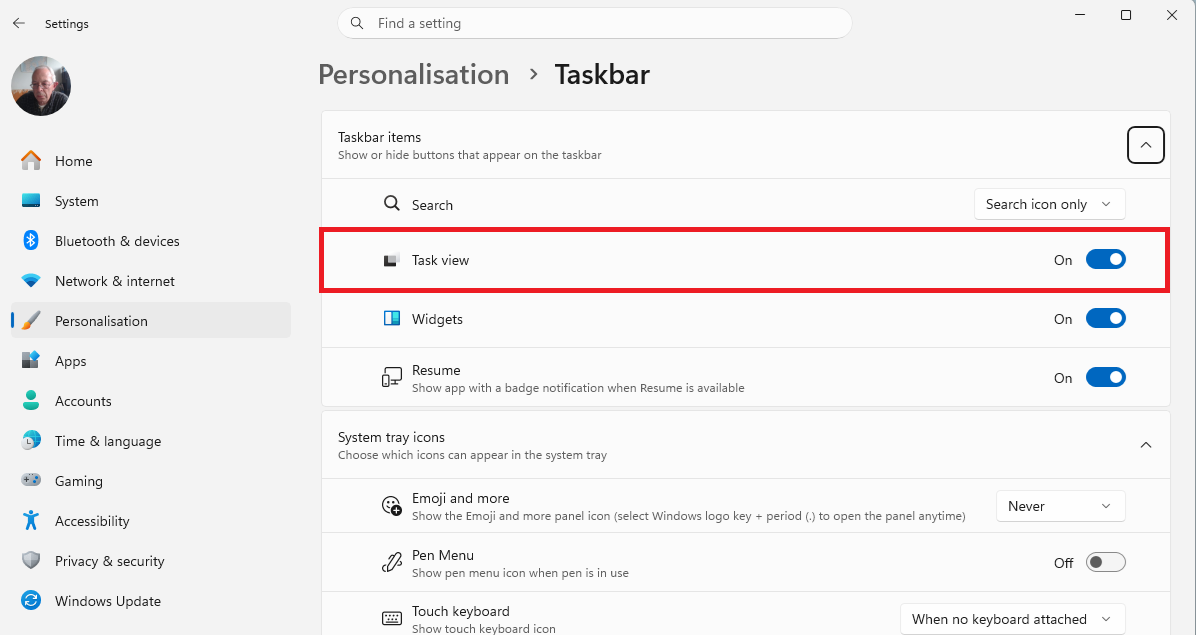Viewport: 1196px width, 635px height.
Task: Click the back arrow in Settings
Action: pos(19,24)
